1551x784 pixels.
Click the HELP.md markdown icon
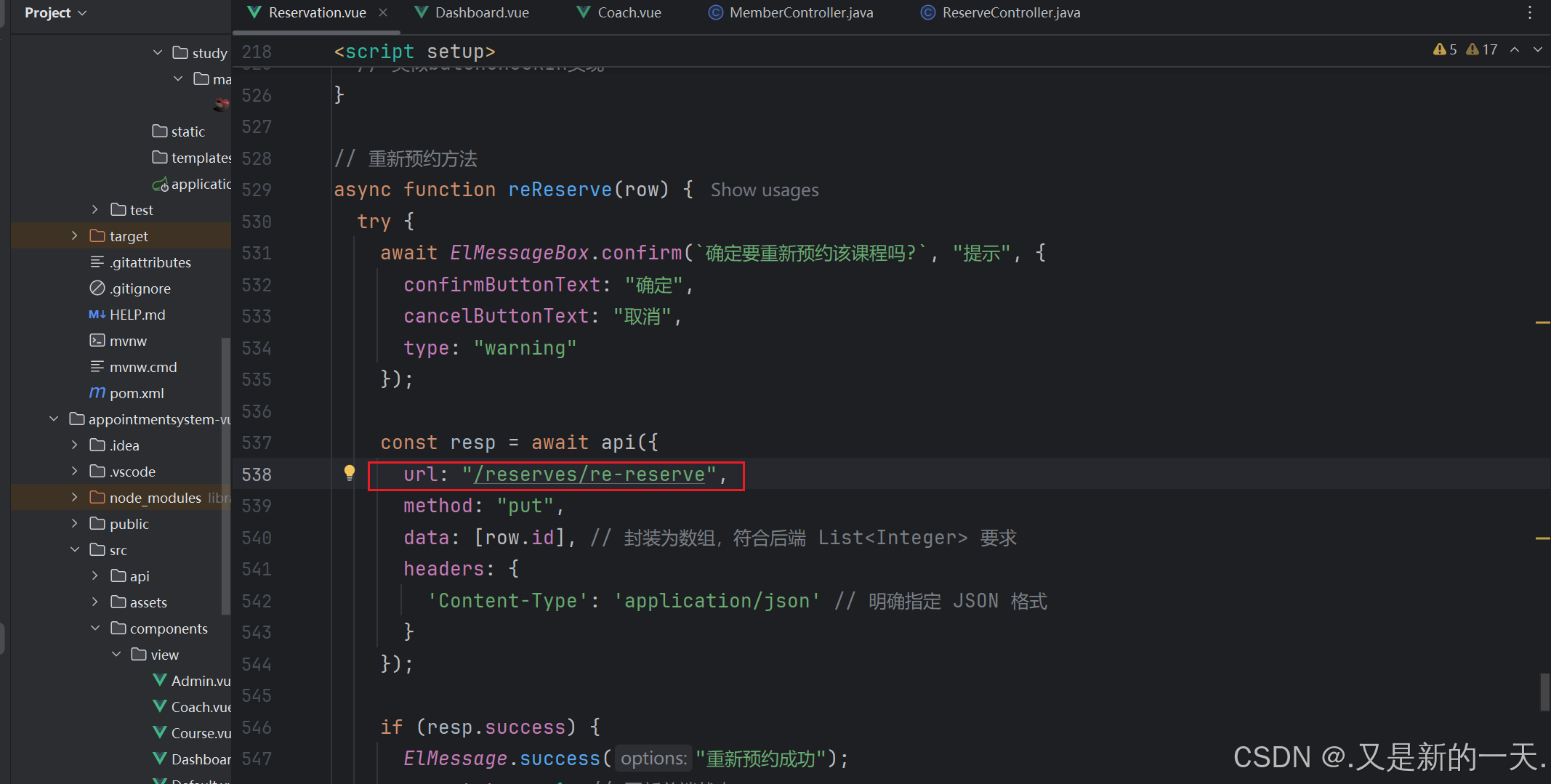click(97, 315)
